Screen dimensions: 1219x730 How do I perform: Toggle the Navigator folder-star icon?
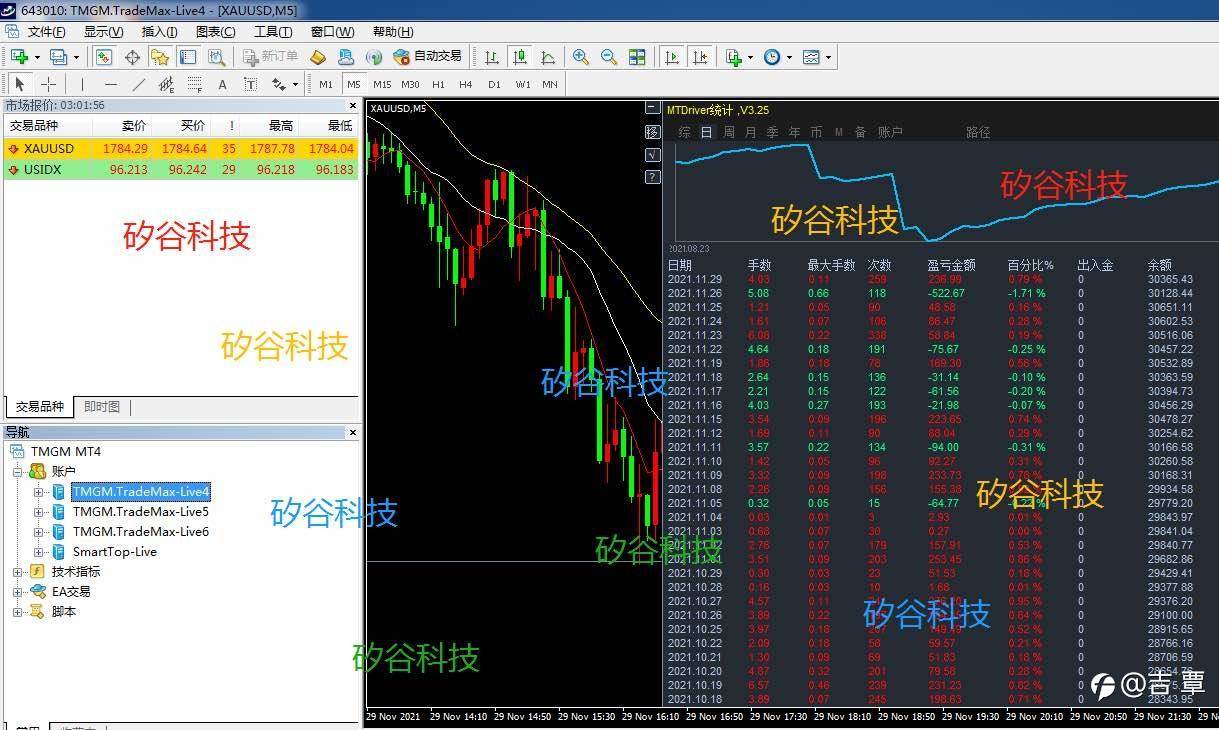point(160,57)
